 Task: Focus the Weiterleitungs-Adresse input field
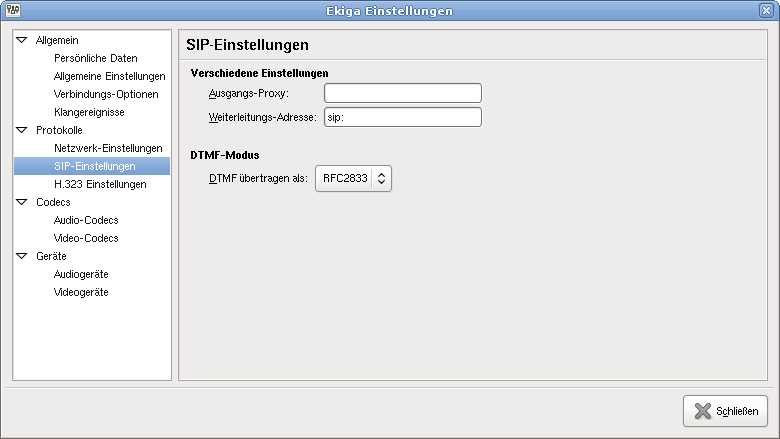(402, 117)
